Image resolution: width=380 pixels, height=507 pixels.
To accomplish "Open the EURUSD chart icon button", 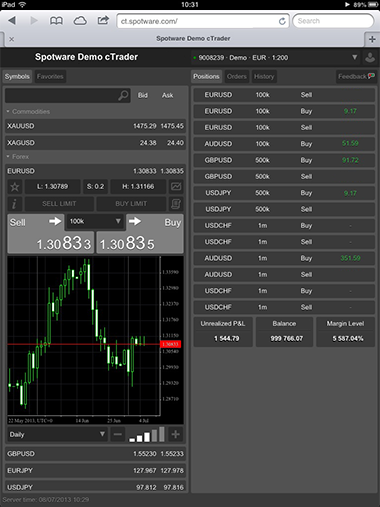I will pos(176,187).
